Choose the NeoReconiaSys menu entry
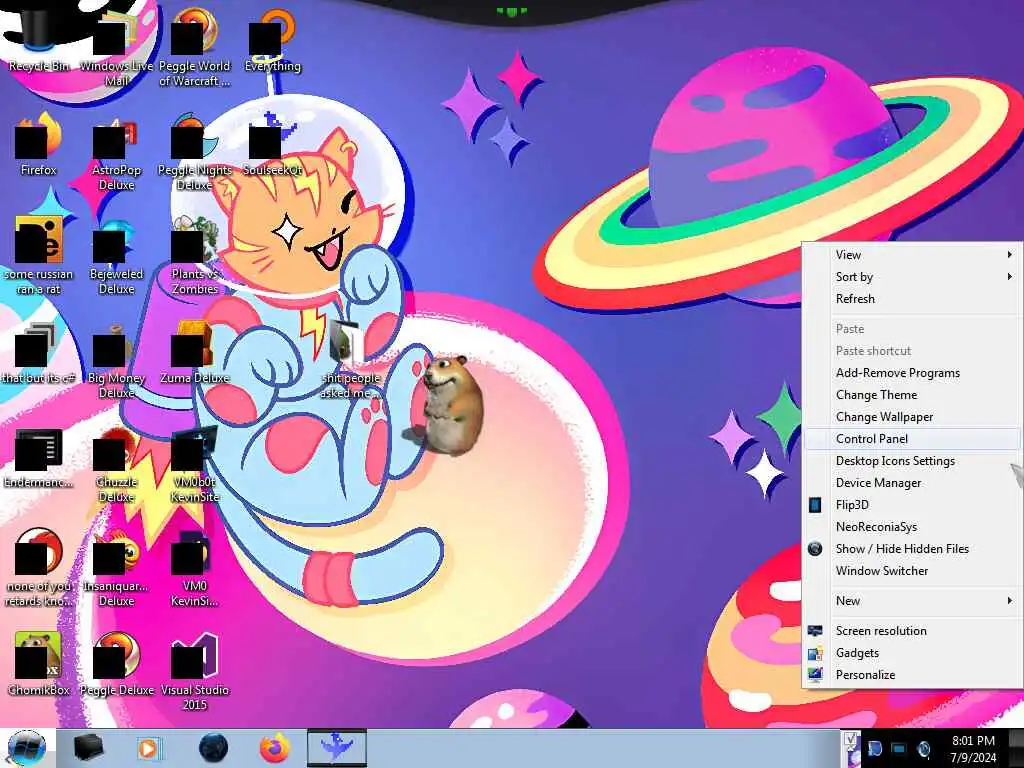Screen dimensions: 1024x768 pos(912,526)
